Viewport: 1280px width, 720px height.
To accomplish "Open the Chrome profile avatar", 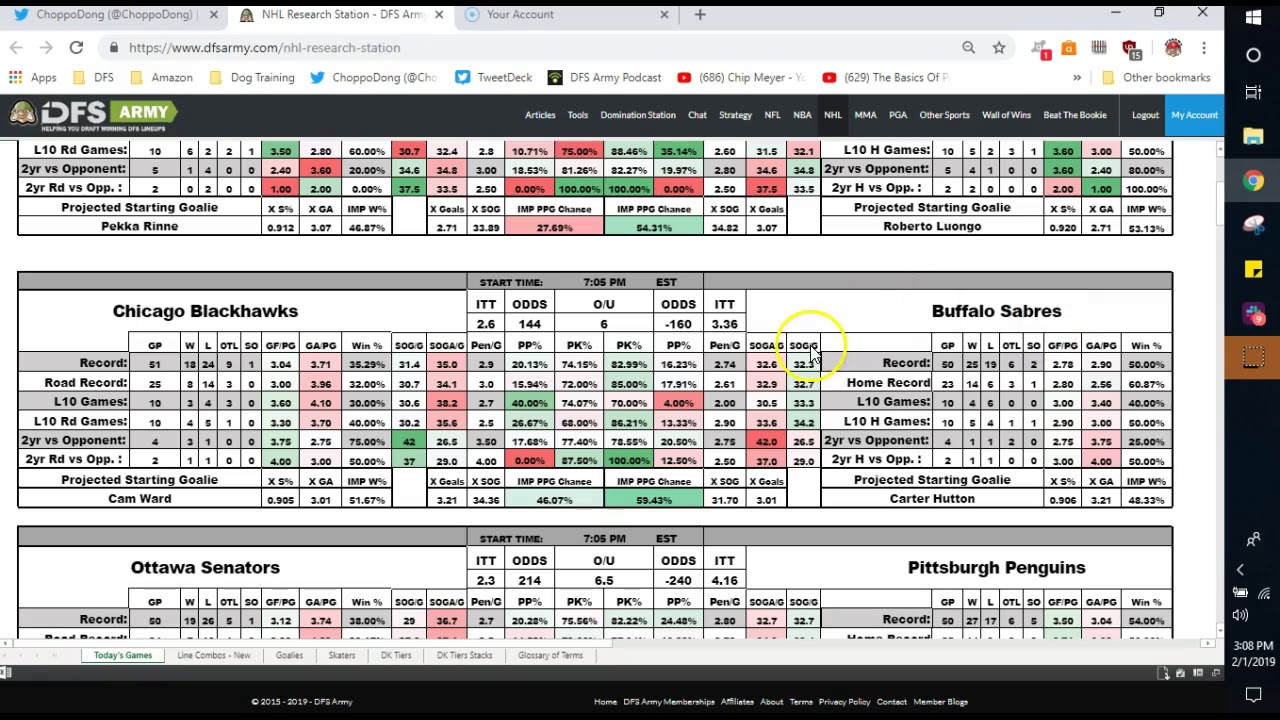I will coord(1173,47).
